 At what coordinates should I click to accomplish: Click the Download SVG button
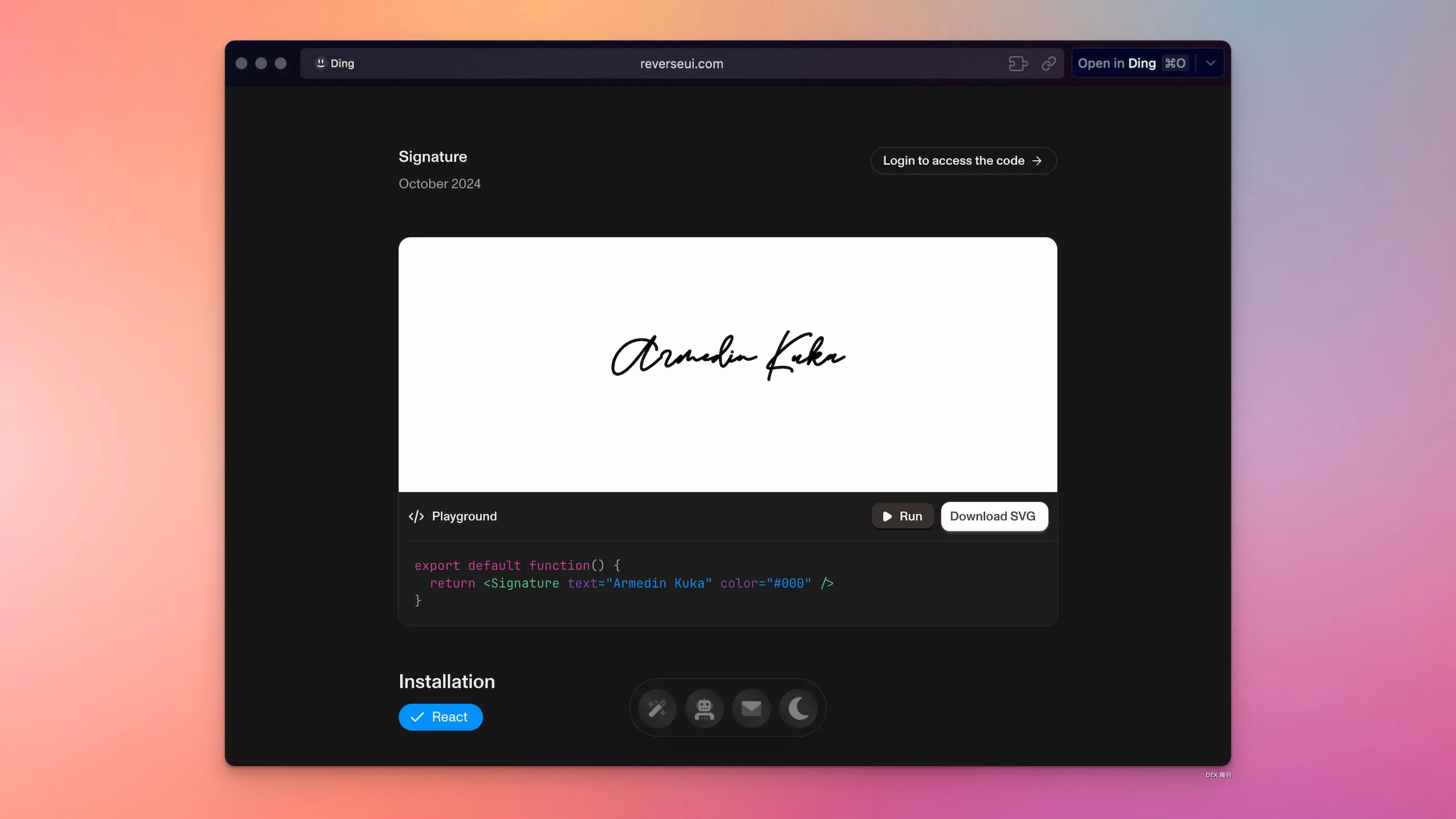point(992,516)
